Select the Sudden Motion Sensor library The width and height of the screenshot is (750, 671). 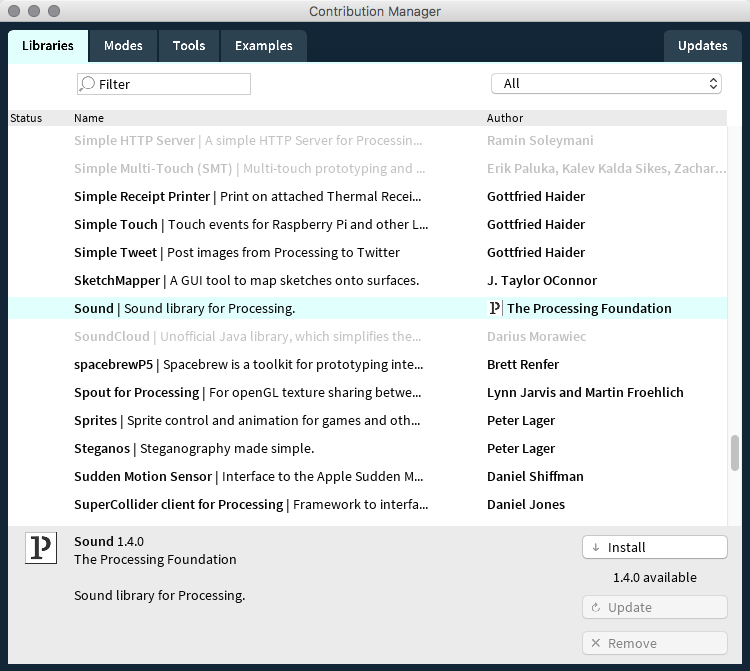367,476
